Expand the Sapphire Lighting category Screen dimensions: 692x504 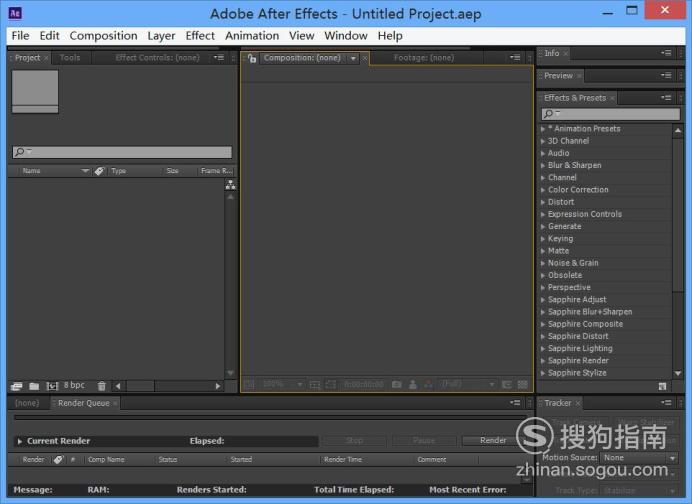[543, 349]
